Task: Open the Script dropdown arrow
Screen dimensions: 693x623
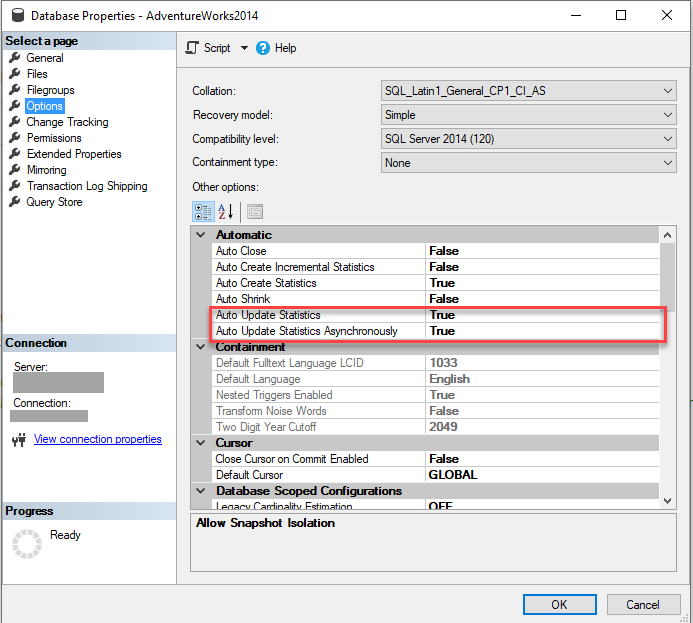Action: 244,48
